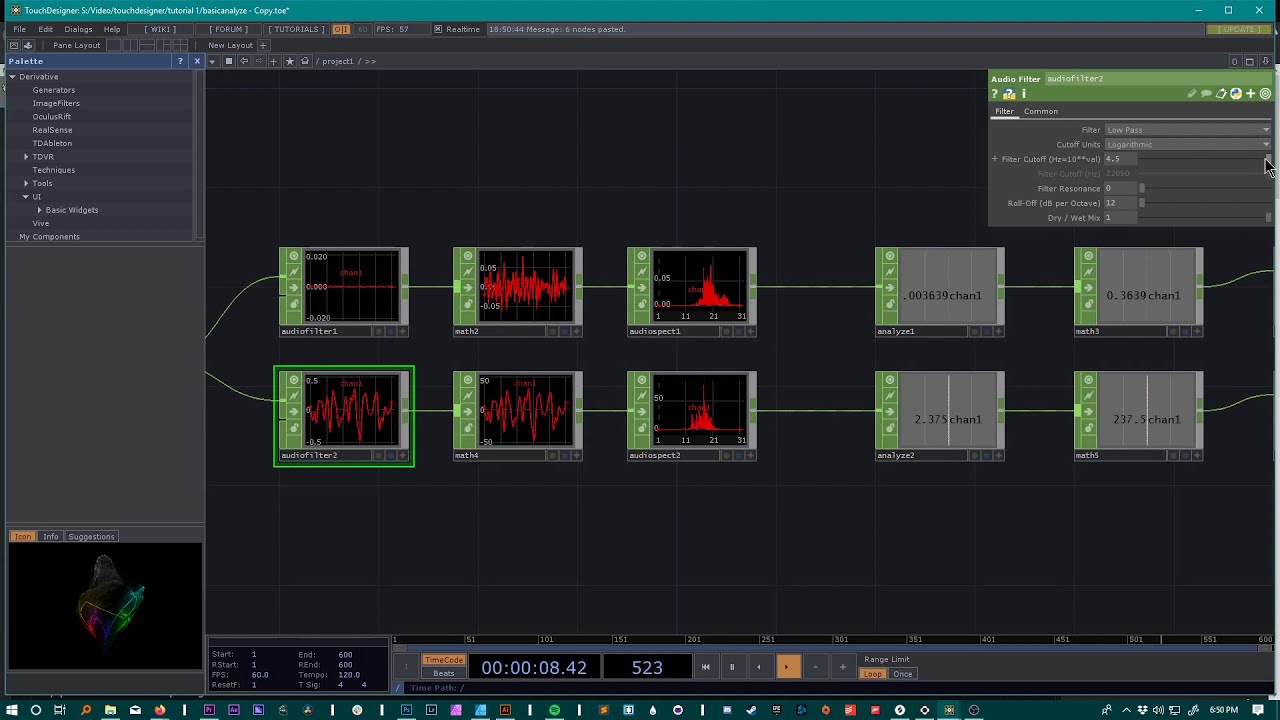Open the File menu
Image resolution: width=1280 pixels, height=720 pixels.
[19, 29]
